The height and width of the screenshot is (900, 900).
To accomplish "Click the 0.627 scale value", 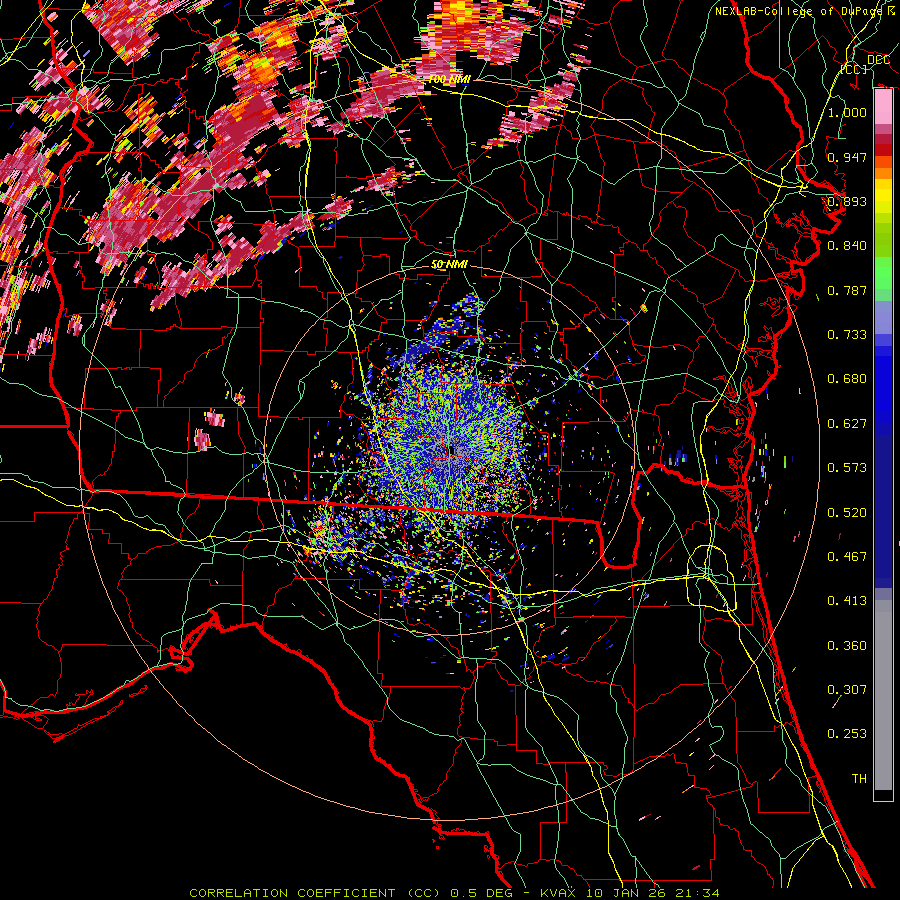I will point(847,424).
